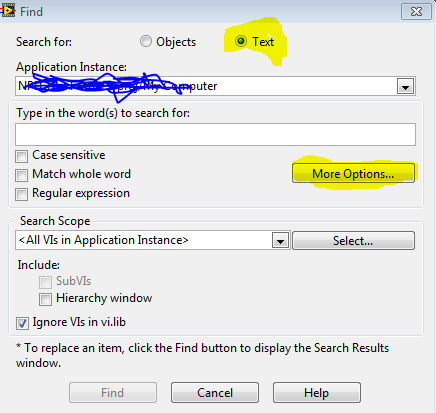Open the Application Instance dropdown arrow
This screenshot has height=413, width=436.
[405, 86]
